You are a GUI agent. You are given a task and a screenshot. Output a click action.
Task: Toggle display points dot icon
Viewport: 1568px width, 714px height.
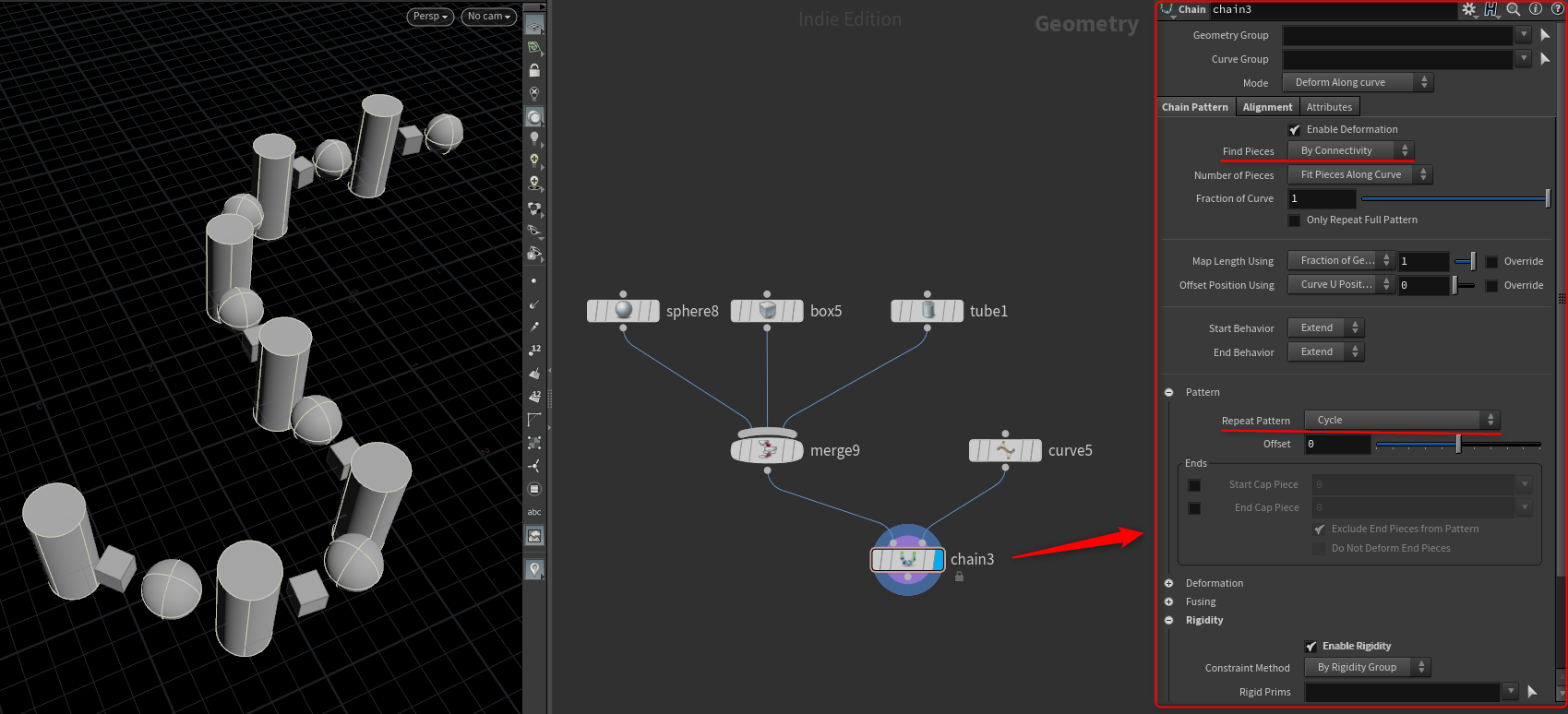(534, 280)
